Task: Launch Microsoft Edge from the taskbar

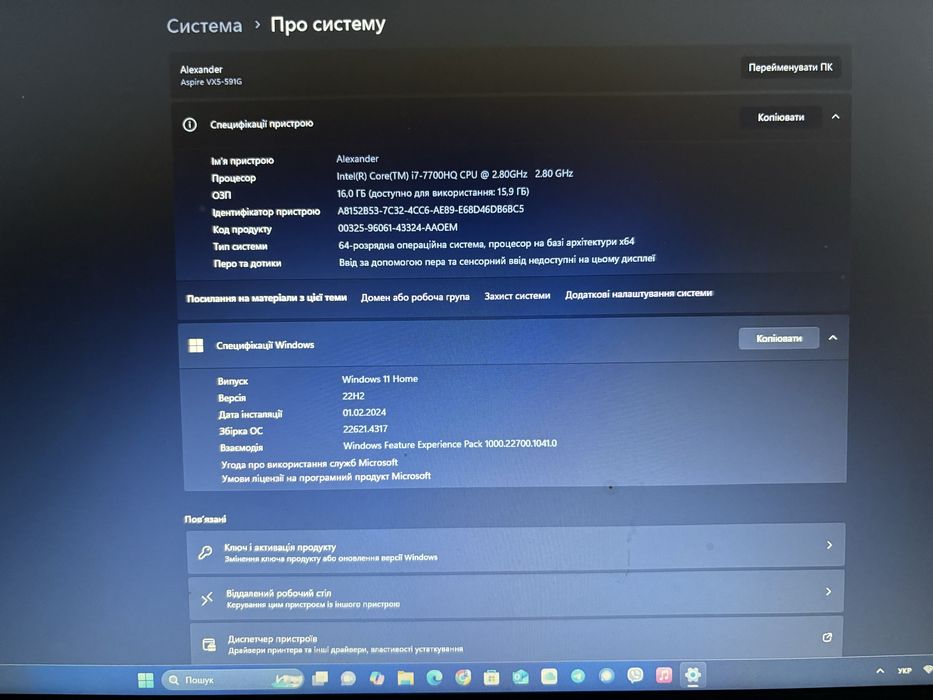Action: pos(434,677)
